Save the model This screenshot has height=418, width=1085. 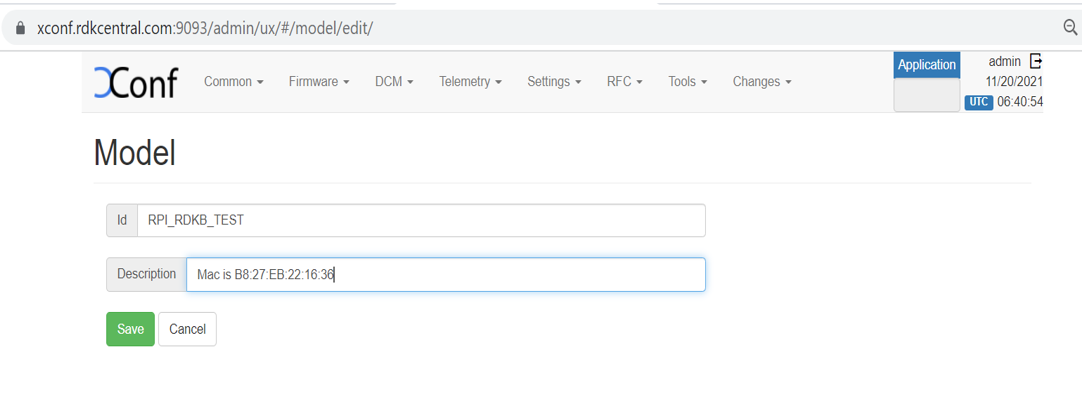click(130, 329)
